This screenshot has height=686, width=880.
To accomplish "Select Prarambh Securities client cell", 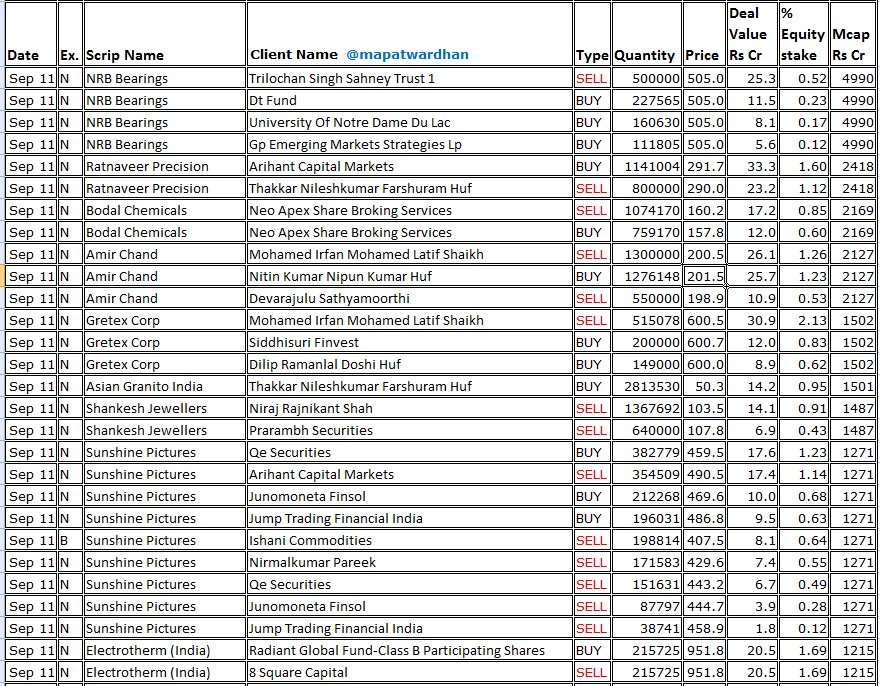I will pyautogui.click(x=410, y=430).
